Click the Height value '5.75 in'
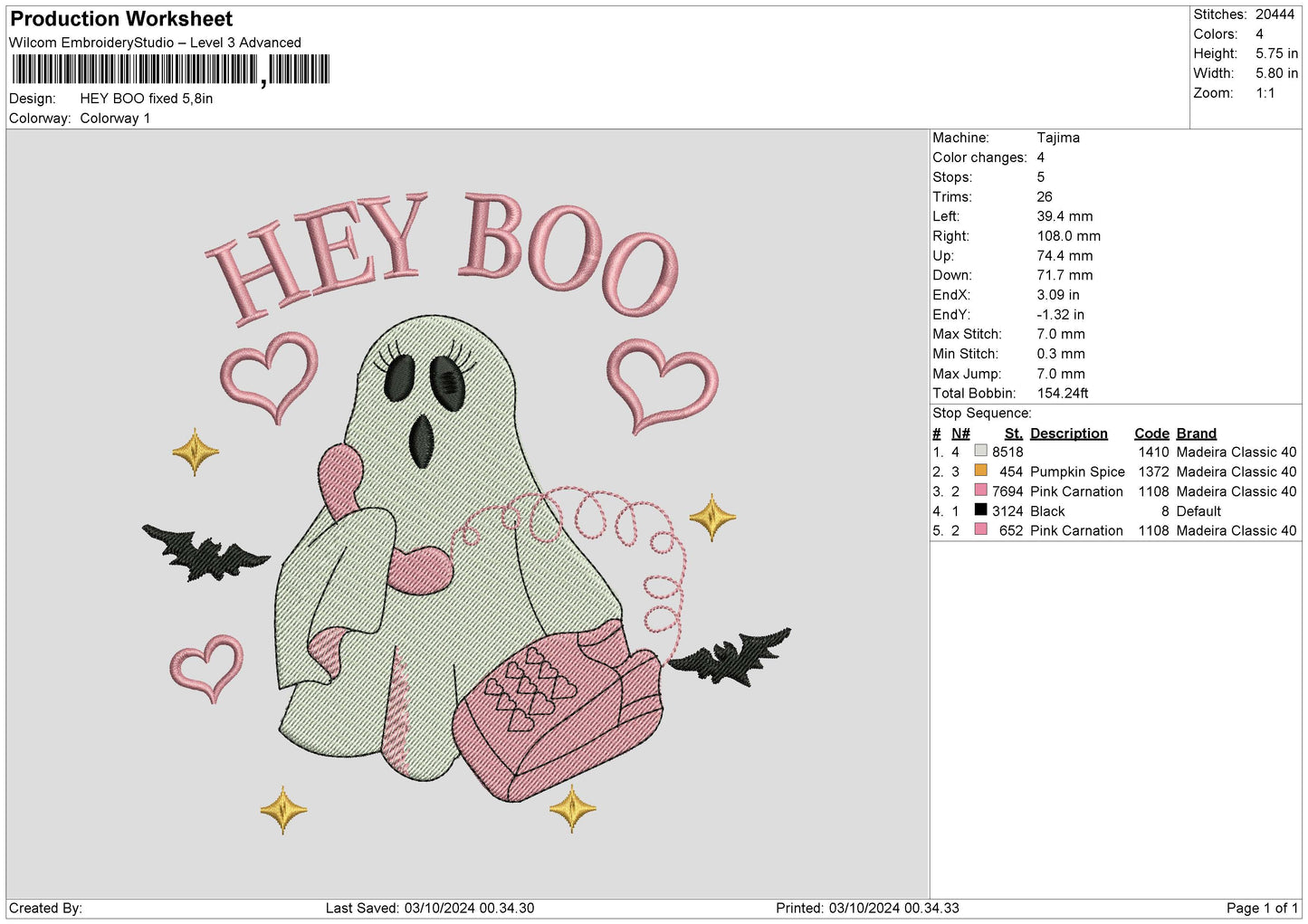 click(x=1276, y=53)
